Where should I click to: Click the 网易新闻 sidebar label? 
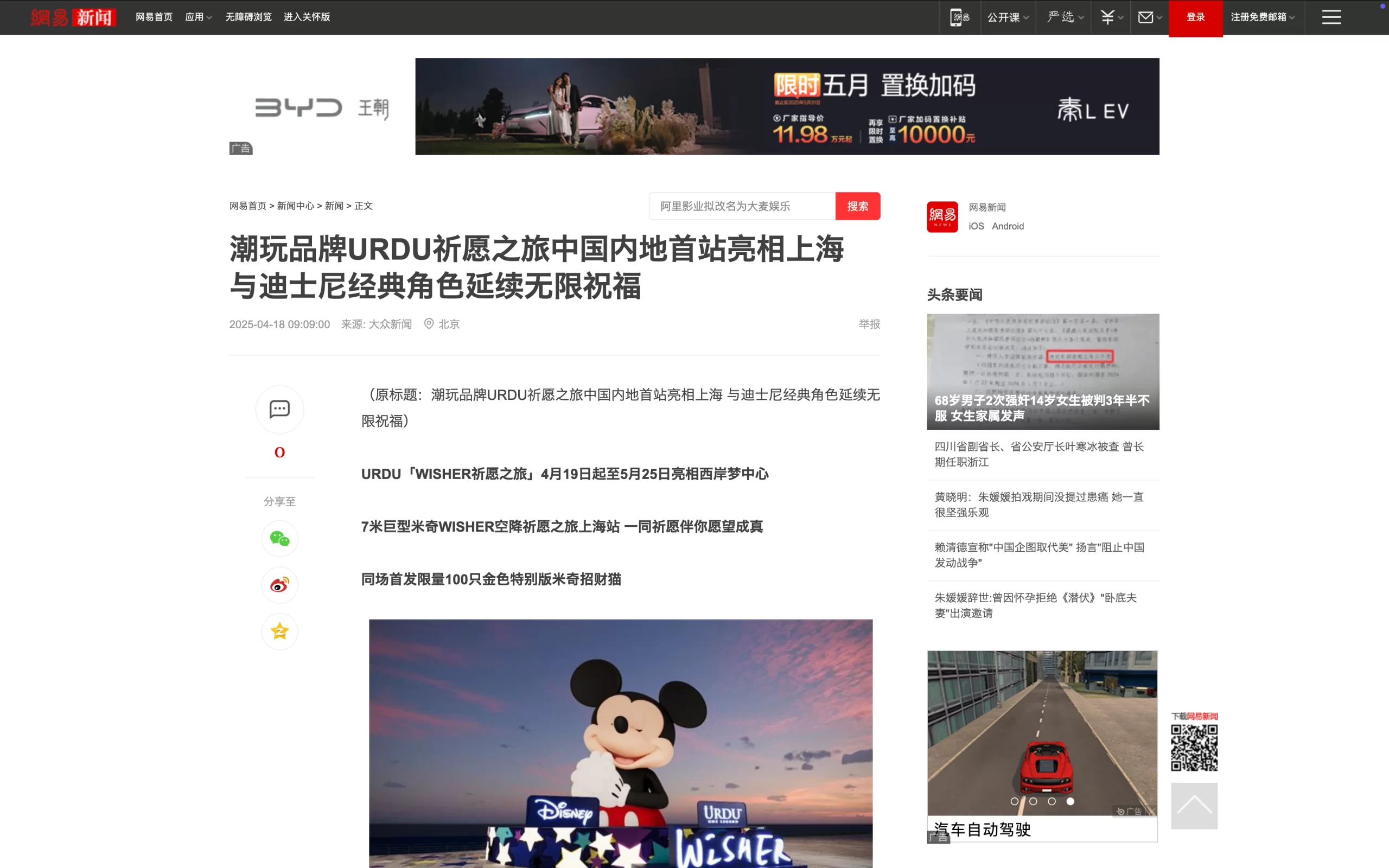[x=986, y=207]
